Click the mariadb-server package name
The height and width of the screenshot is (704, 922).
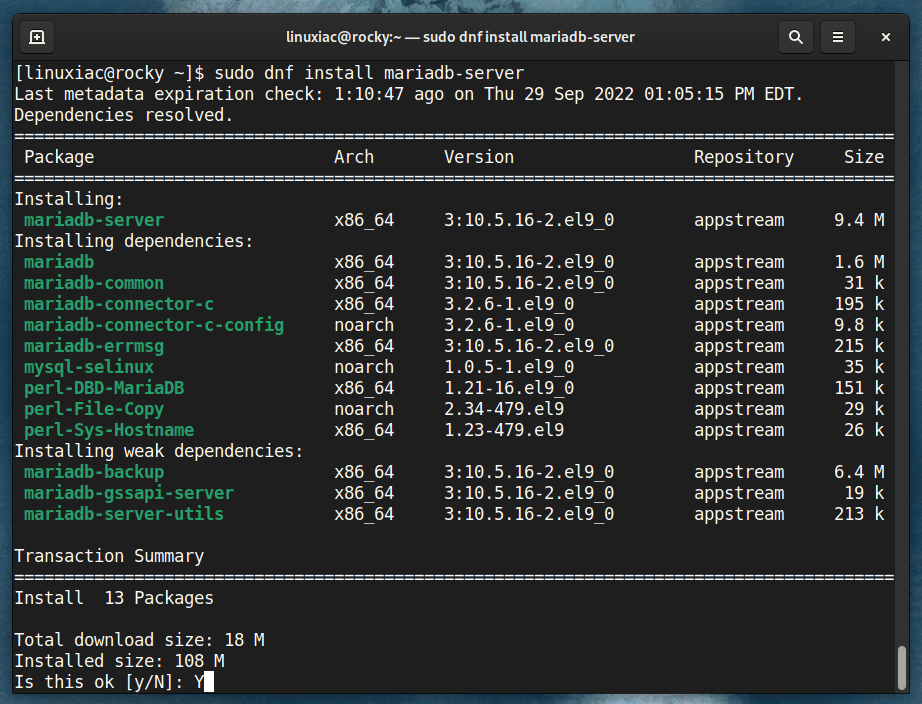point(94,220)
